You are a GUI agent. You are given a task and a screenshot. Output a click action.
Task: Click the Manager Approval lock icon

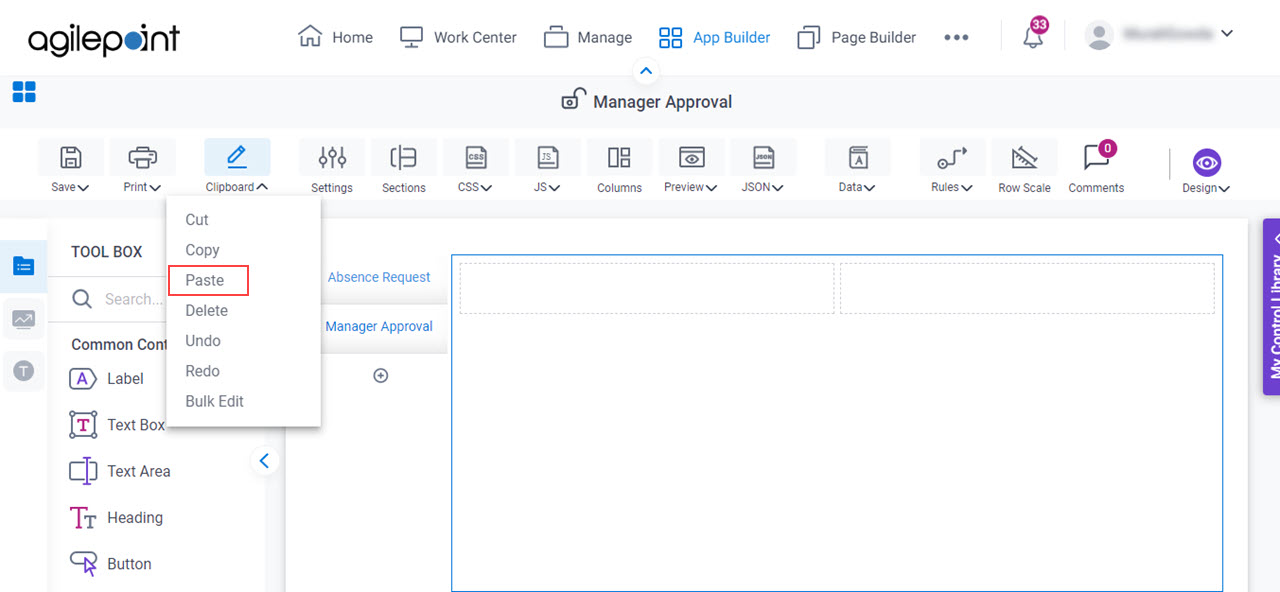coord(572,100)
